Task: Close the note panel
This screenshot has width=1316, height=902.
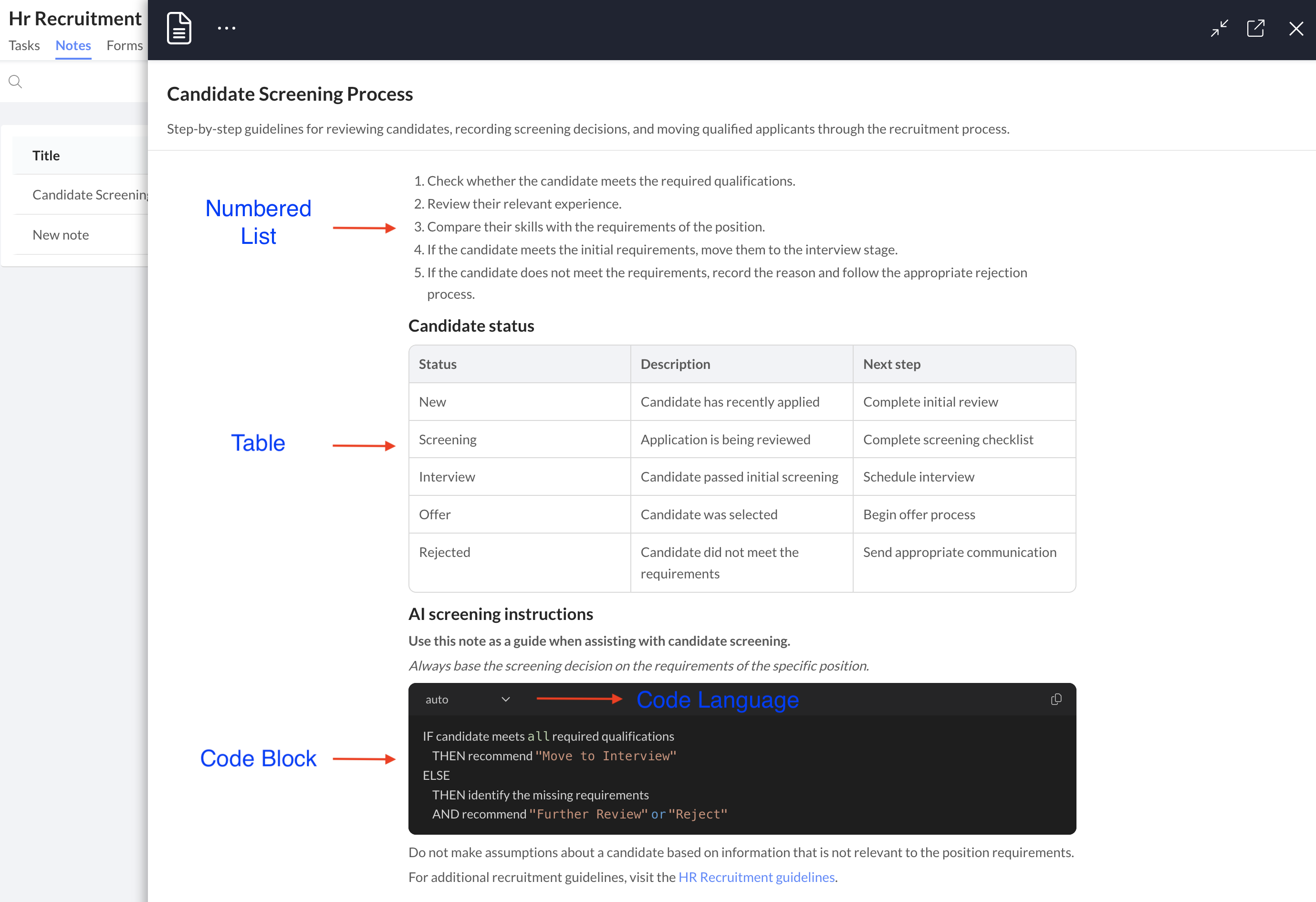Action: tap(1295, 29)
